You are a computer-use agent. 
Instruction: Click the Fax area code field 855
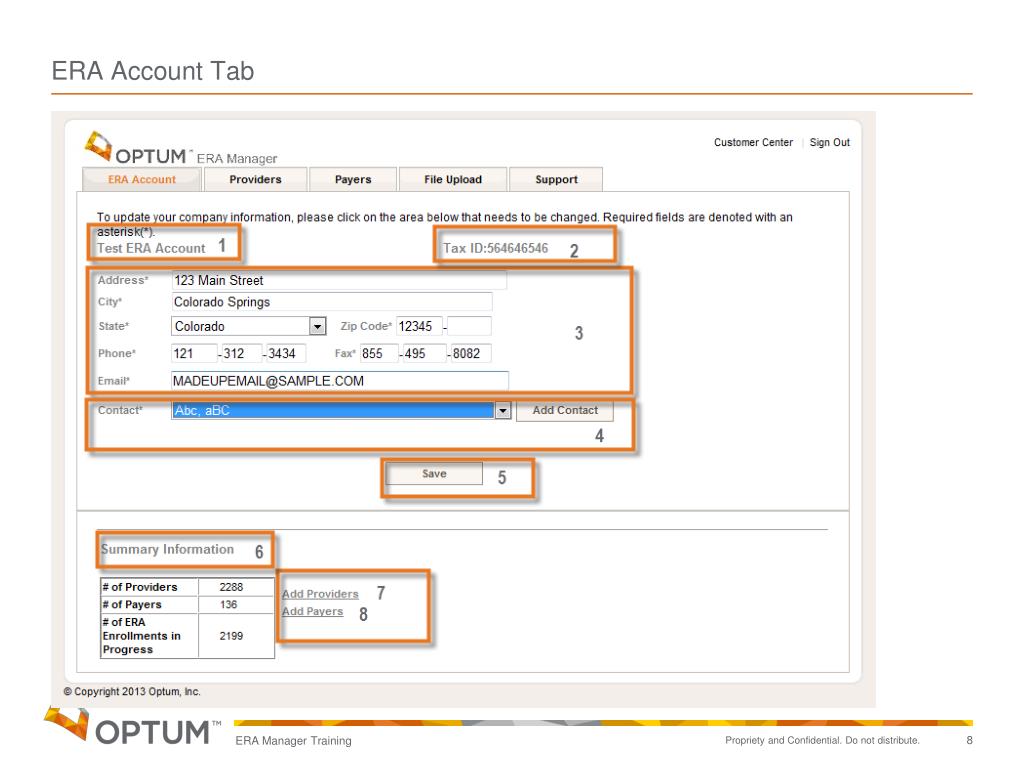click(379, 353)
